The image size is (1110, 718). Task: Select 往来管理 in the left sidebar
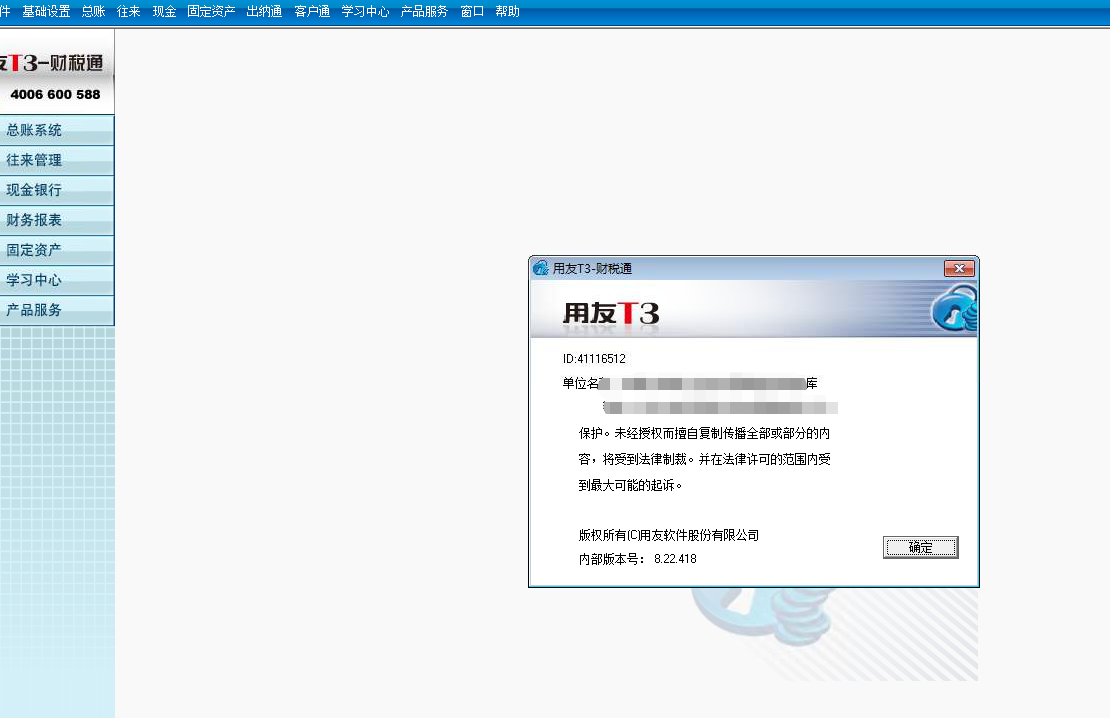(x=57, y=160)
